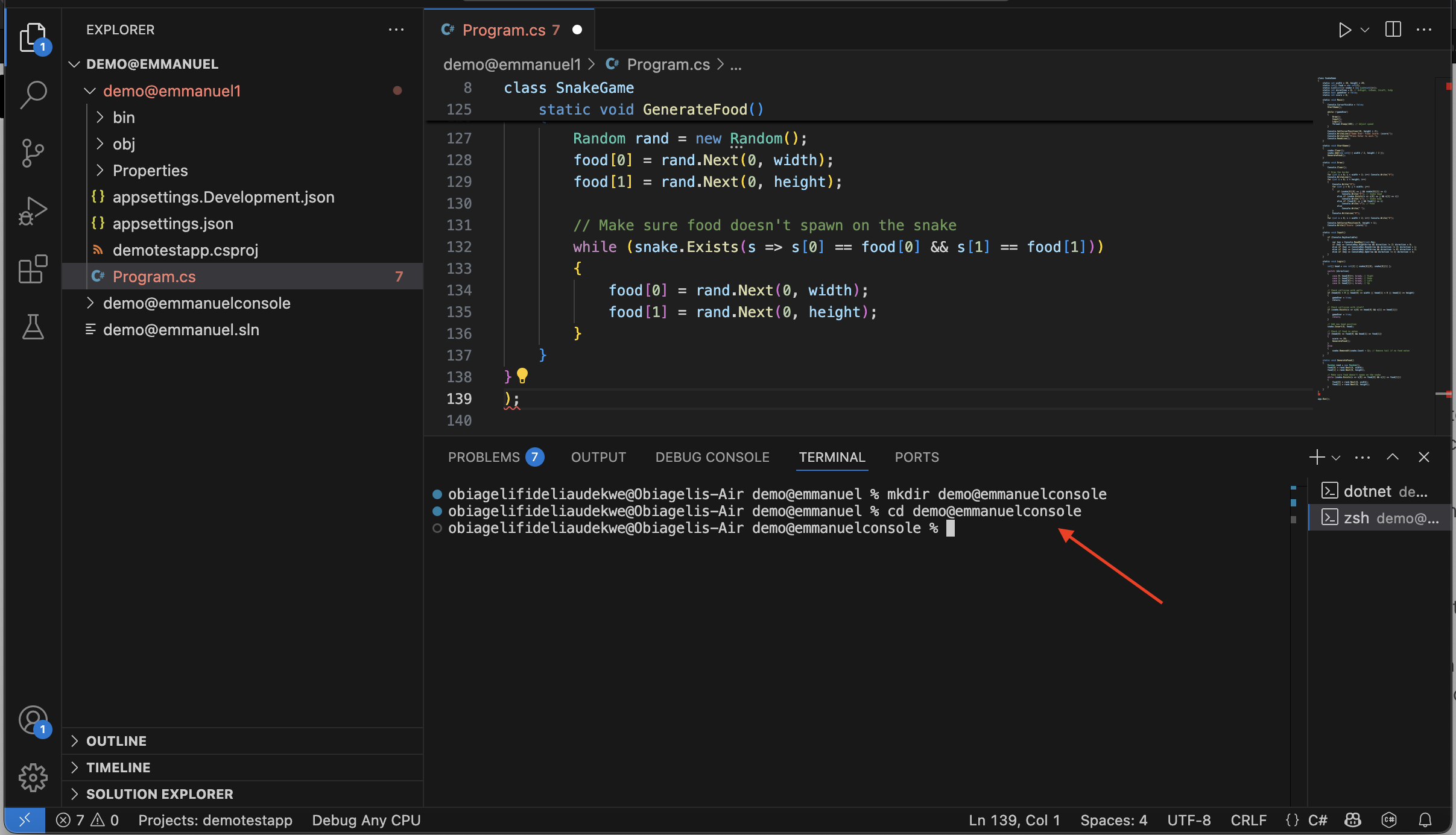This screenshot has width=1456, height=835.
Task: Open appsettings.Development.json file
Action: 242,197
